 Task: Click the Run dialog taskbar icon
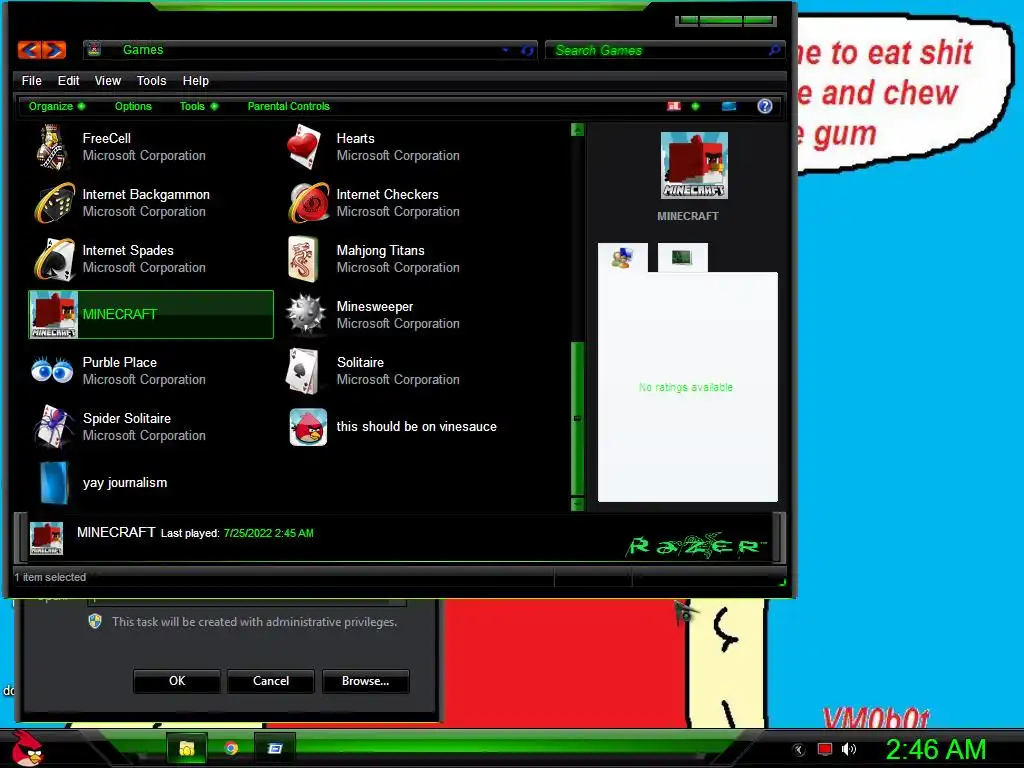275,748
